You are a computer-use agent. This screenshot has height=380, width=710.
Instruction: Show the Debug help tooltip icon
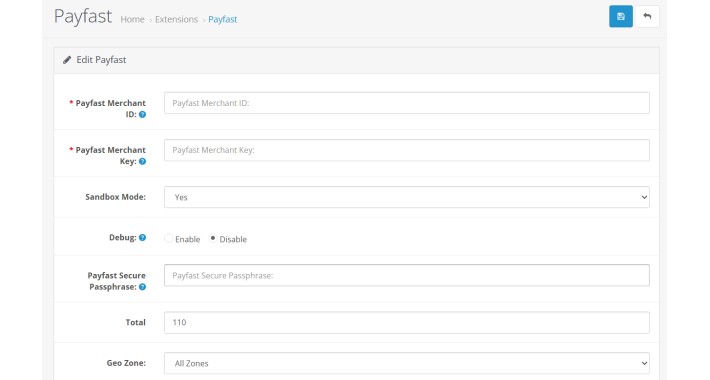142,238
